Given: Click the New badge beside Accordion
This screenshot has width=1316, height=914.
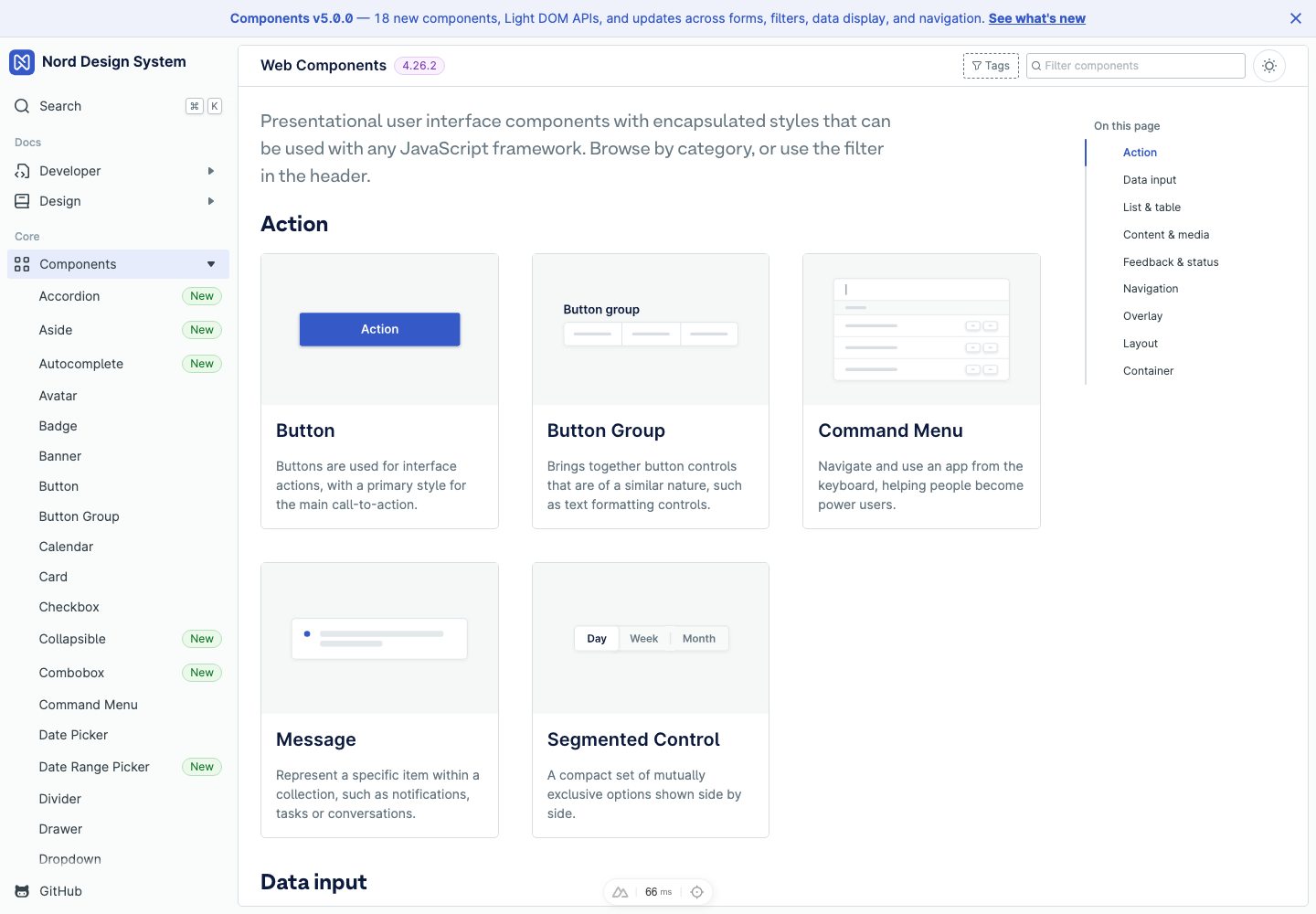Looking at the screenshot, I should [202, 296].
